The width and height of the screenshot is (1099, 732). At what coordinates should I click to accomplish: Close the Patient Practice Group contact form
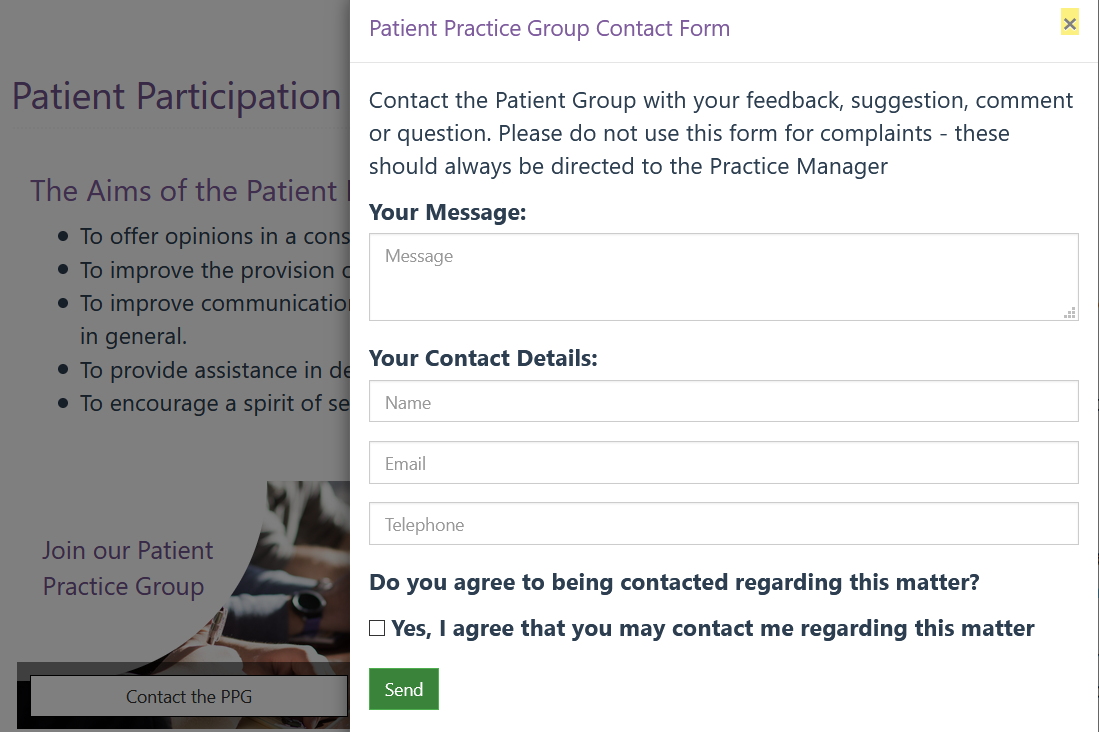tap(1070, 24)
